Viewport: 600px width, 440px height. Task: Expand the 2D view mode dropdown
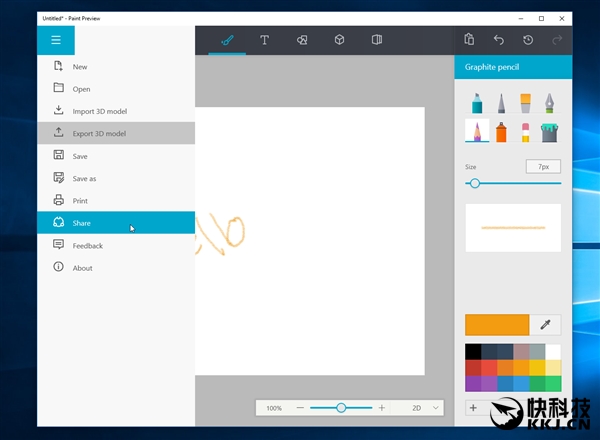point(425,408)
